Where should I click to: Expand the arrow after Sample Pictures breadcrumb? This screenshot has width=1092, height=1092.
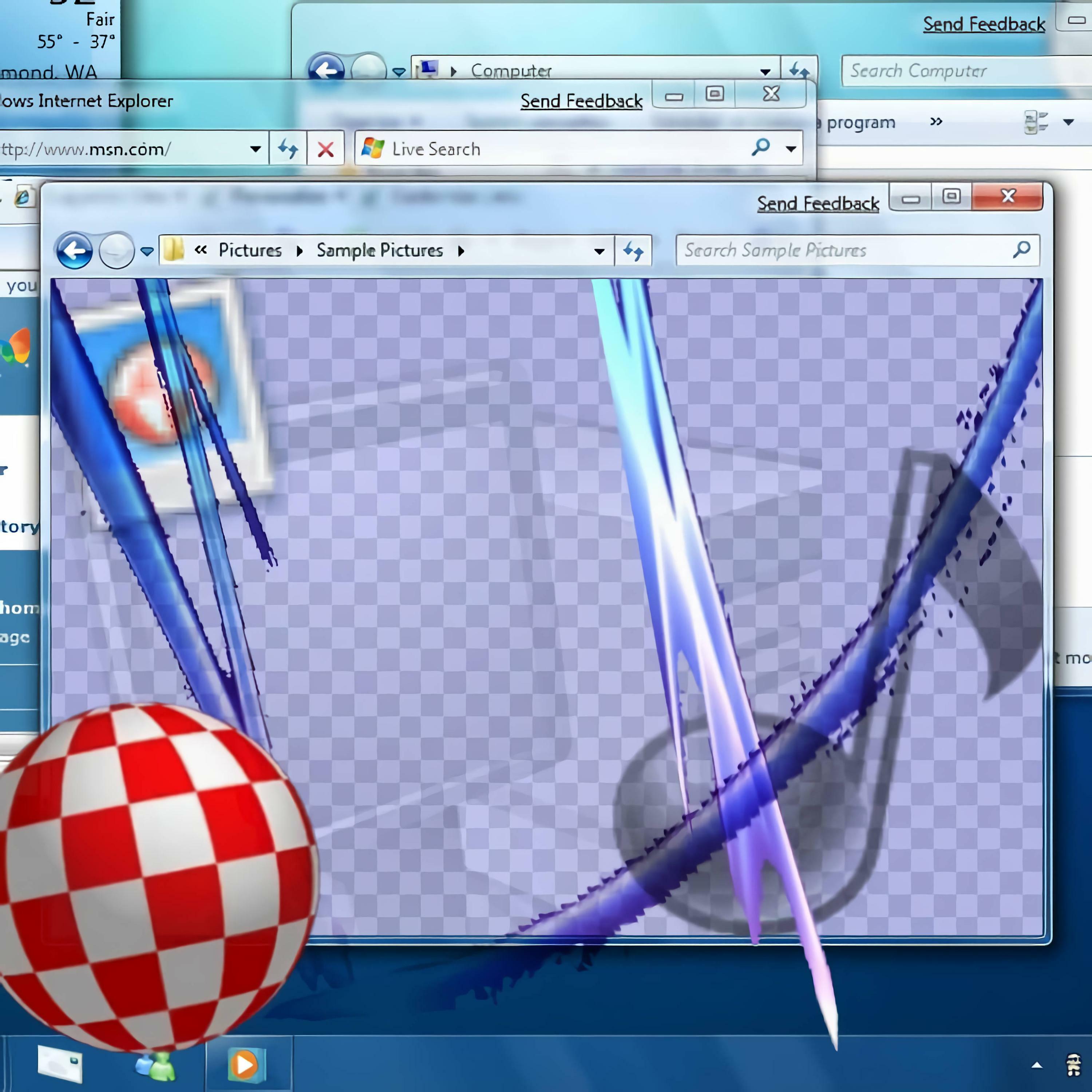point(461,251)
